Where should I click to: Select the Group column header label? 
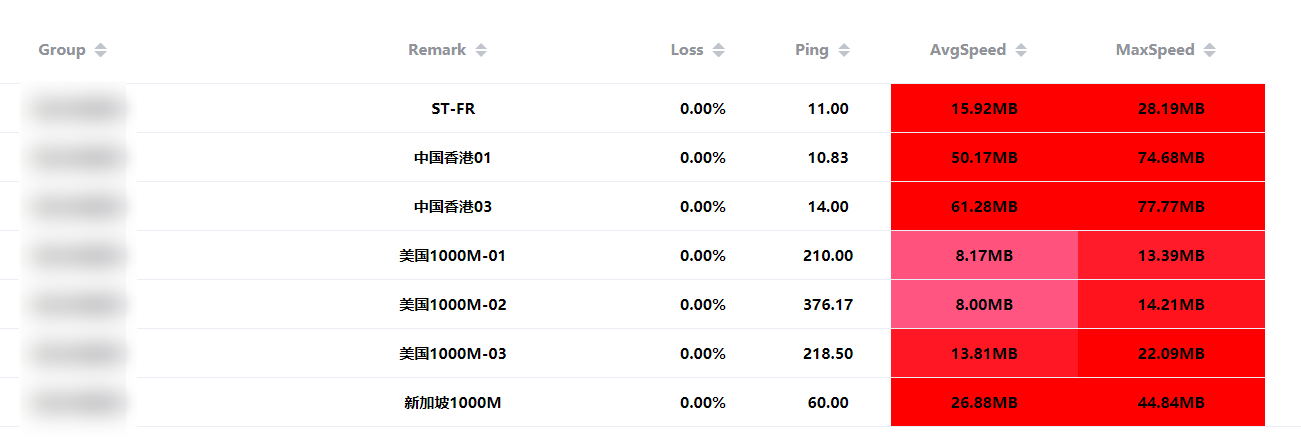pyautogui.click(x=62, y=50)
